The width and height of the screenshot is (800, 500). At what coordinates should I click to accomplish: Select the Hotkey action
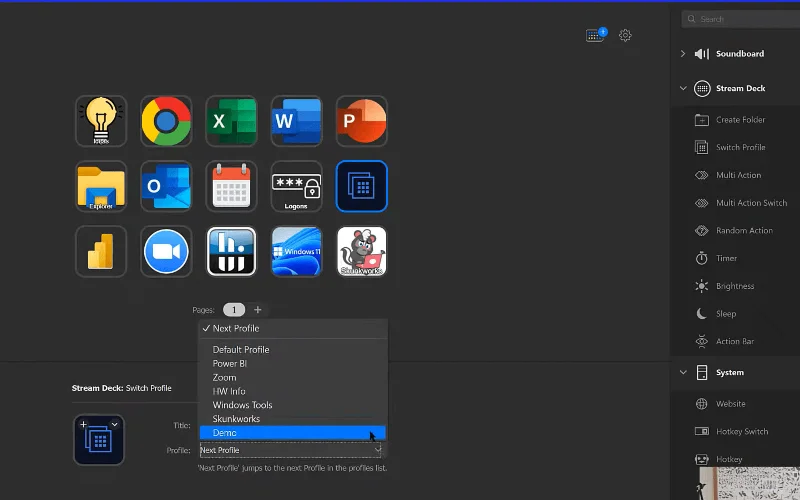[x=730, y=459]
